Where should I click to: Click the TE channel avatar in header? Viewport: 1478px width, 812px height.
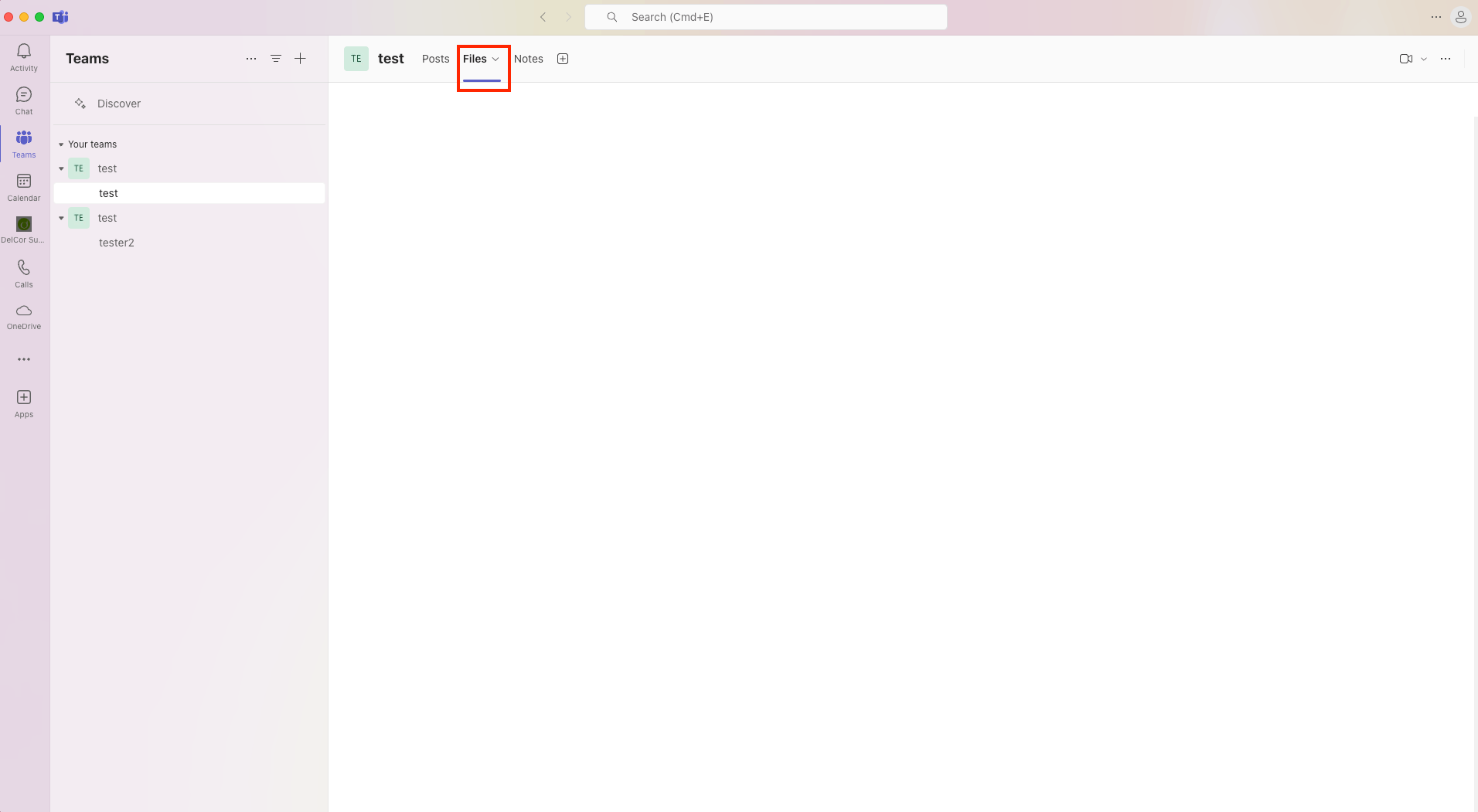[356, 59]
